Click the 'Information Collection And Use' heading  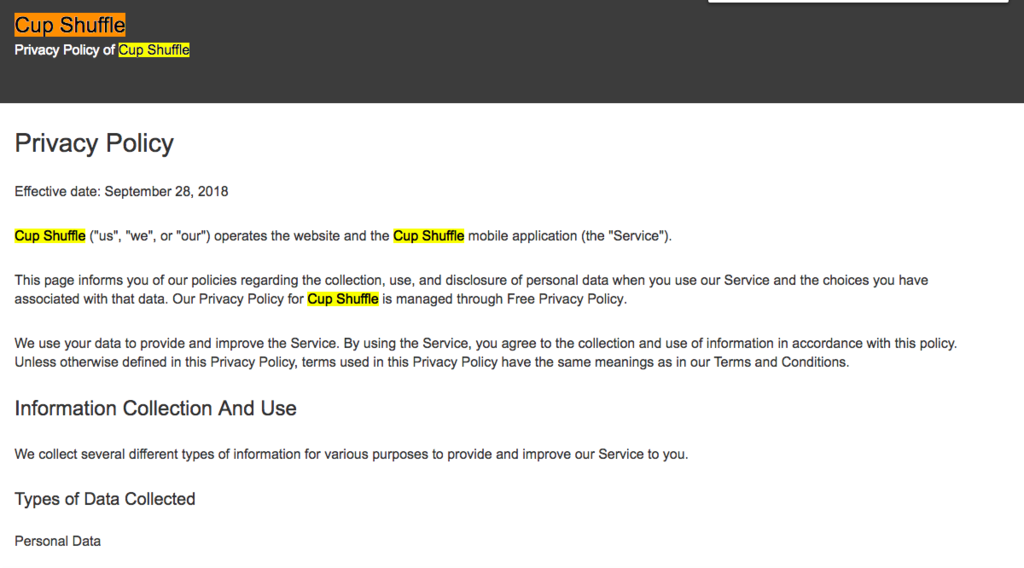coord(155,408)
